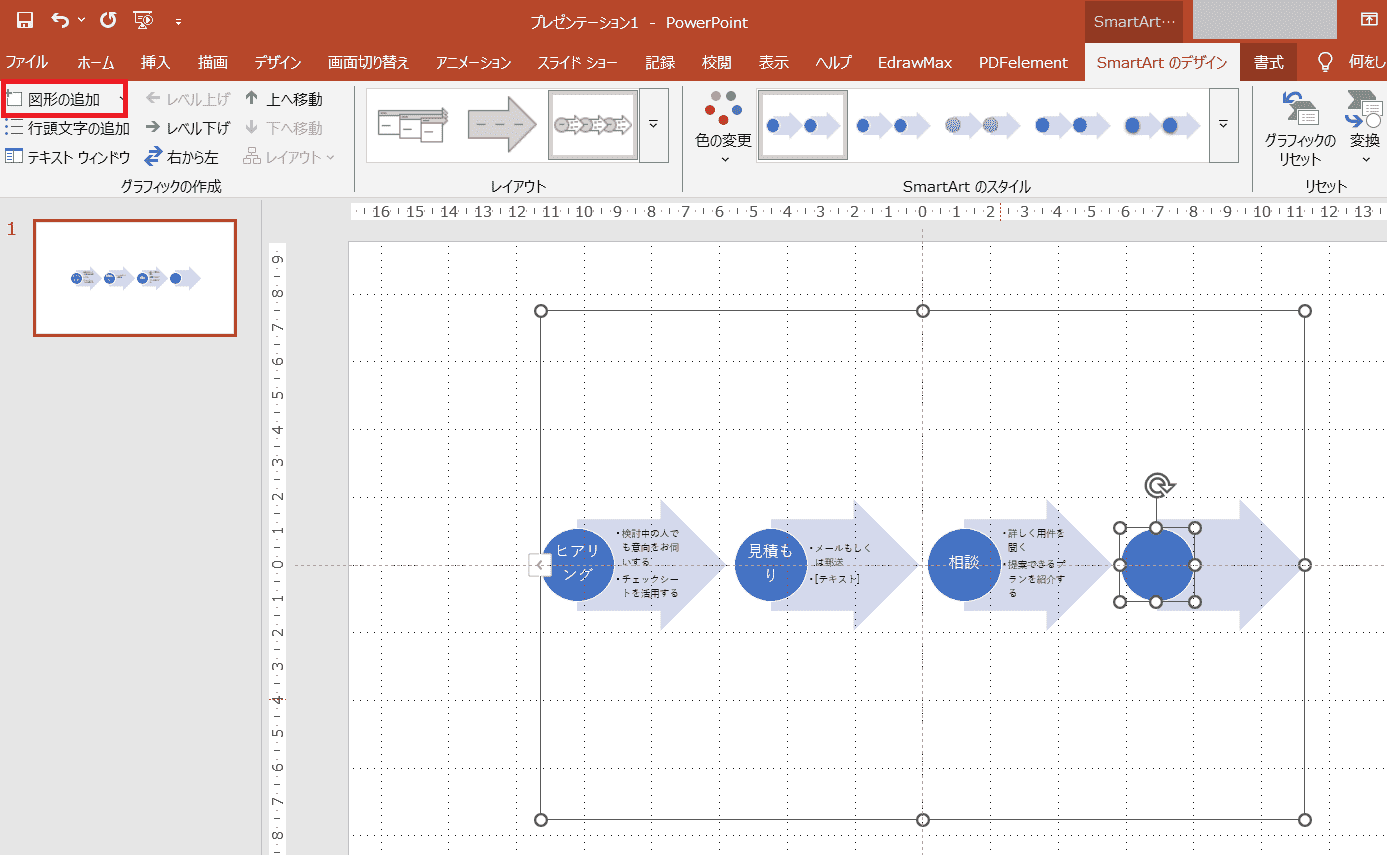Click Start From Beginning slideshow icon

tap(144, 21)
